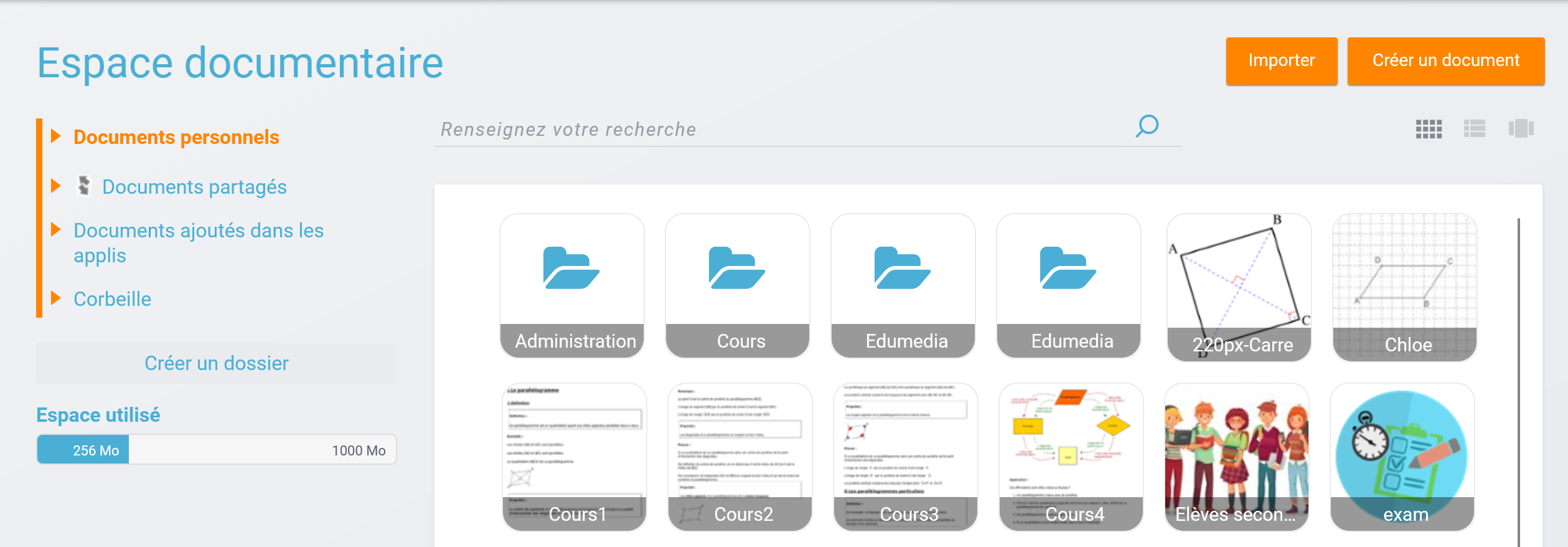The height and width of the screenshot is (547, 1568).
Task: Click the Importer button
Action: [x=1281, y=60]
